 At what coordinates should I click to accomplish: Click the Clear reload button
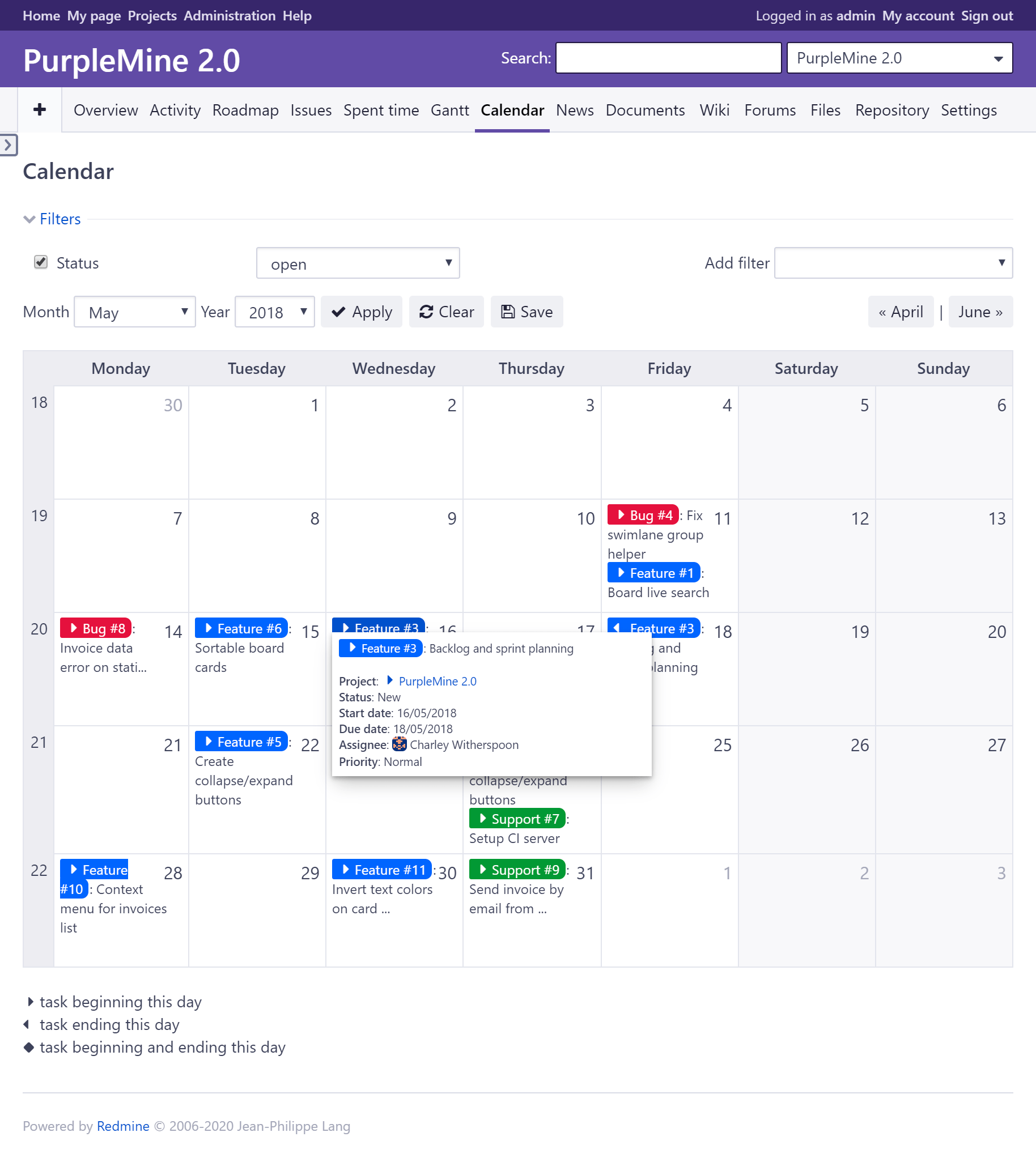(446, 312)
